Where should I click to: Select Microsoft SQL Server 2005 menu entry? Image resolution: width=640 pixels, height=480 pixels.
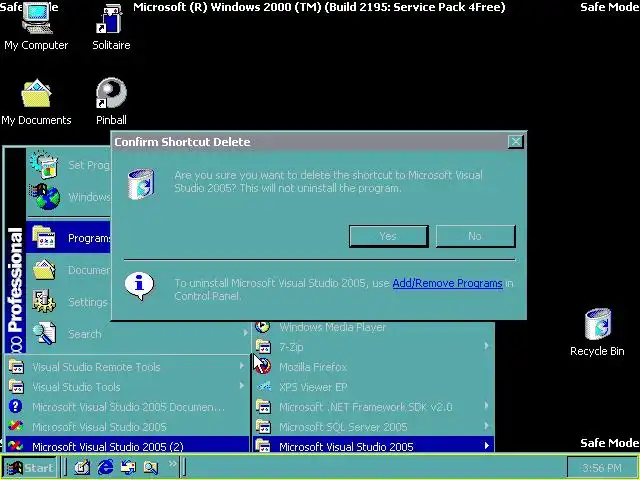(x=373, y=427)
